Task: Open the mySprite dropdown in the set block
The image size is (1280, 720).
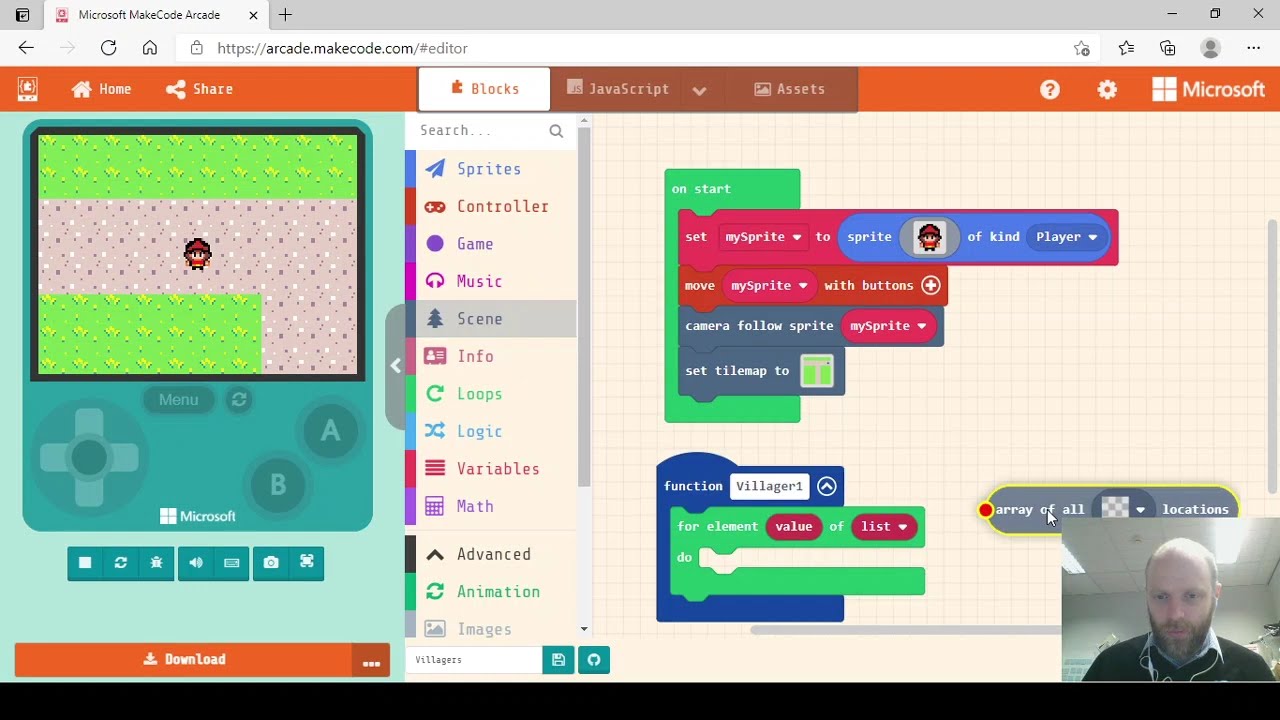Action: pyautogui.click(x=764, y=237)
